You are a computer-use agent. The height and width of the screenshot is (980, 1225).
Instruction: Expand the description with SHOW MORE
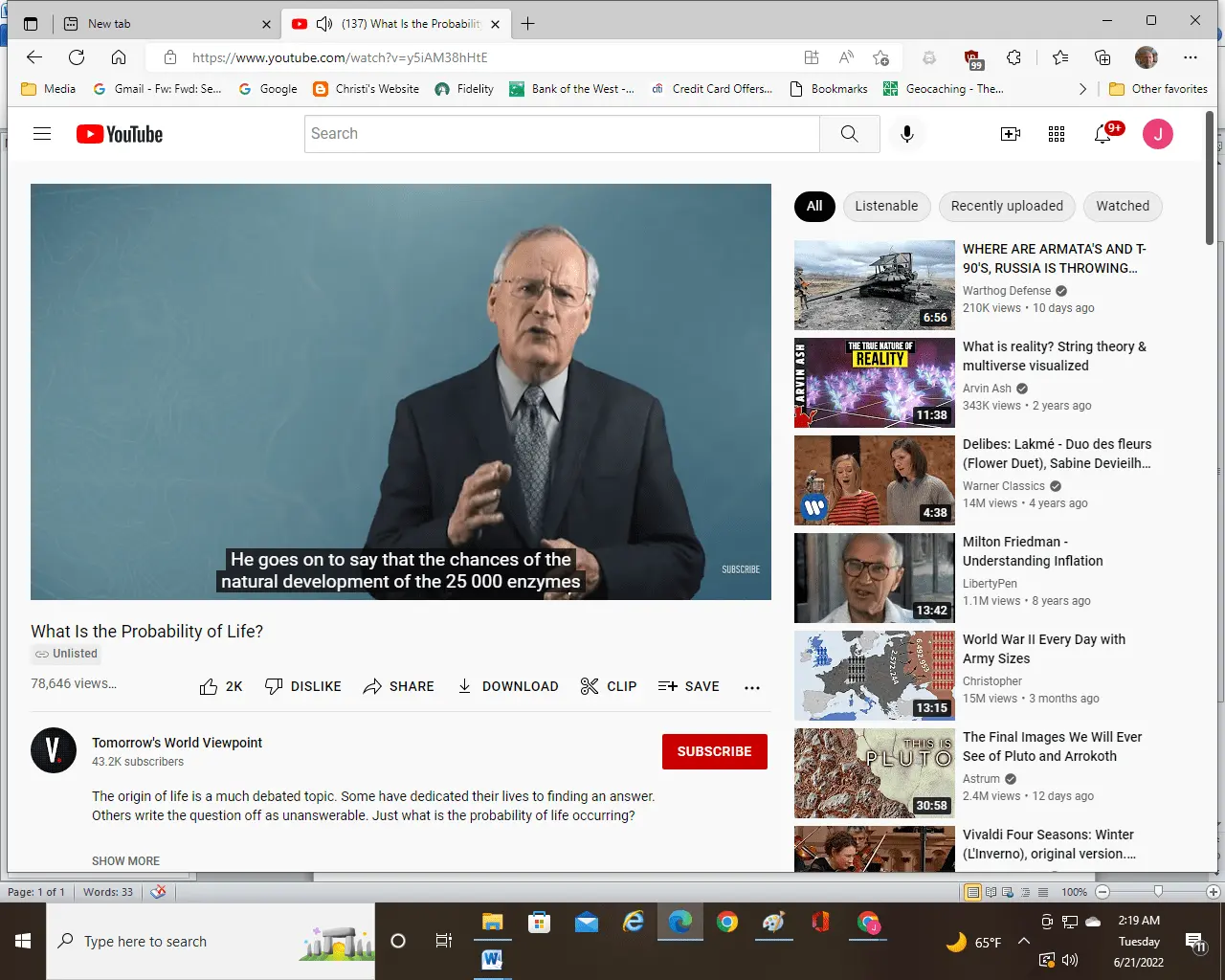[x=125, y=861]
